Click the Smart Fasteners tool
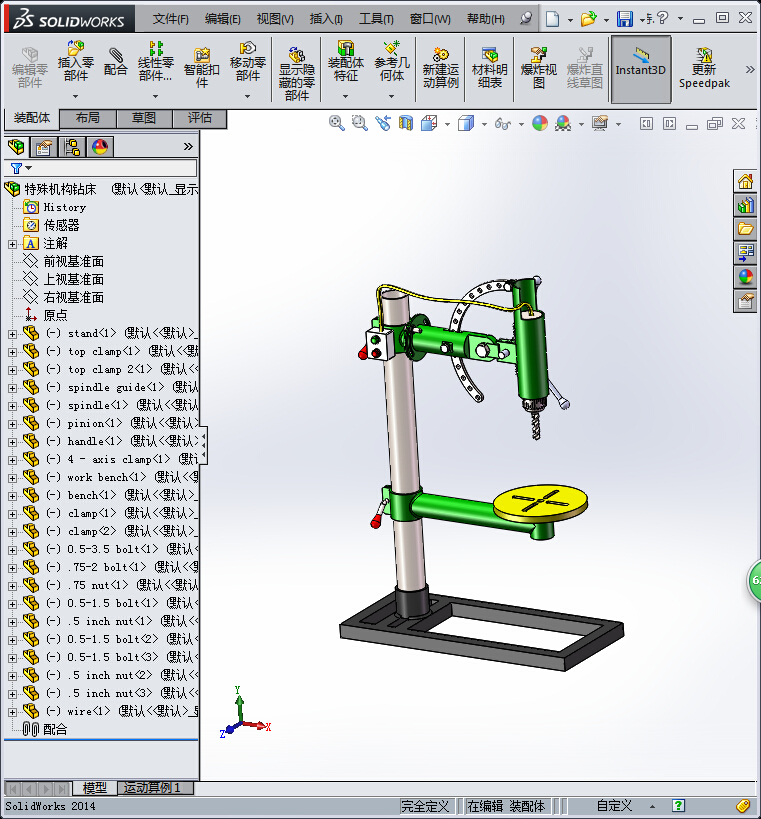The image size is (761, 819). tap(202, 67)
